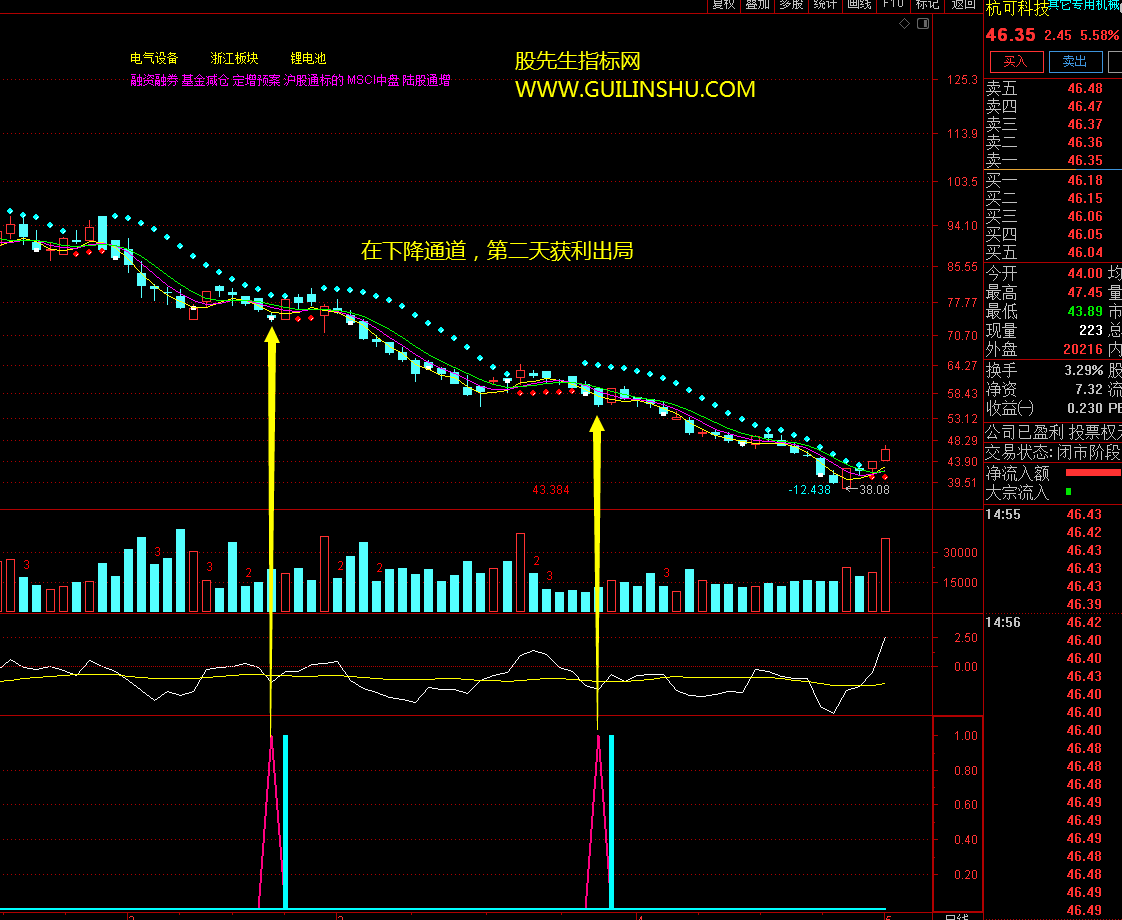This screenshot has width=1122, height=920.
Task: Click the 最高 value 47.45
Action: pyautogui.click(x=1085, y=293)
